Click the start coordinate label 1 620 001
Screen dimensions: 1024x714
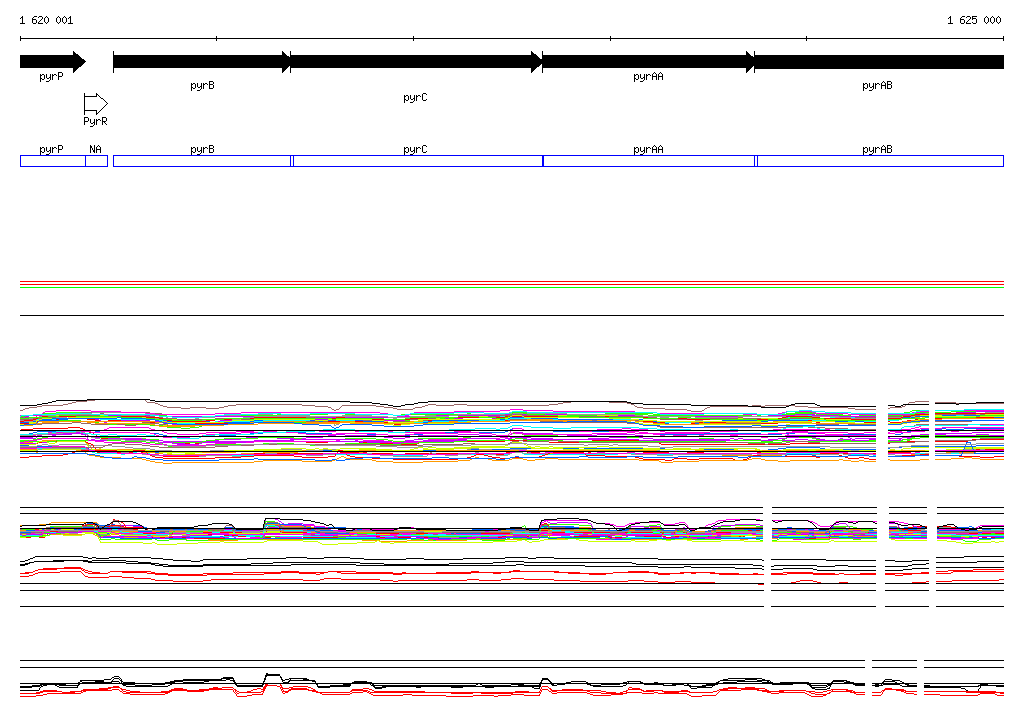[x=46, y=20]
